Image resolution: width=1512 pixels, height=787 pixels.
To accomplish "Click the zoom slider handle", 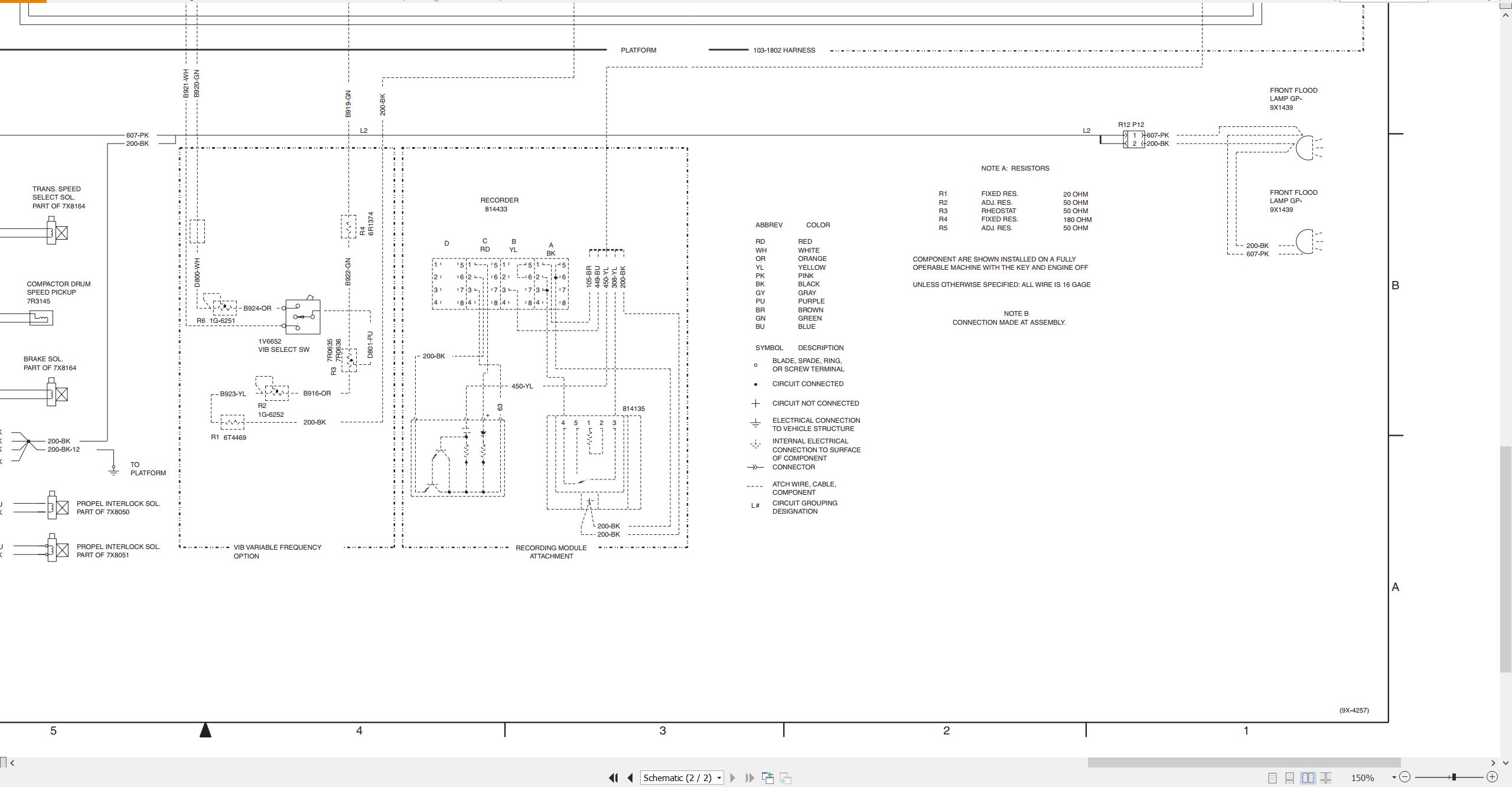I will coord(1454,777).
